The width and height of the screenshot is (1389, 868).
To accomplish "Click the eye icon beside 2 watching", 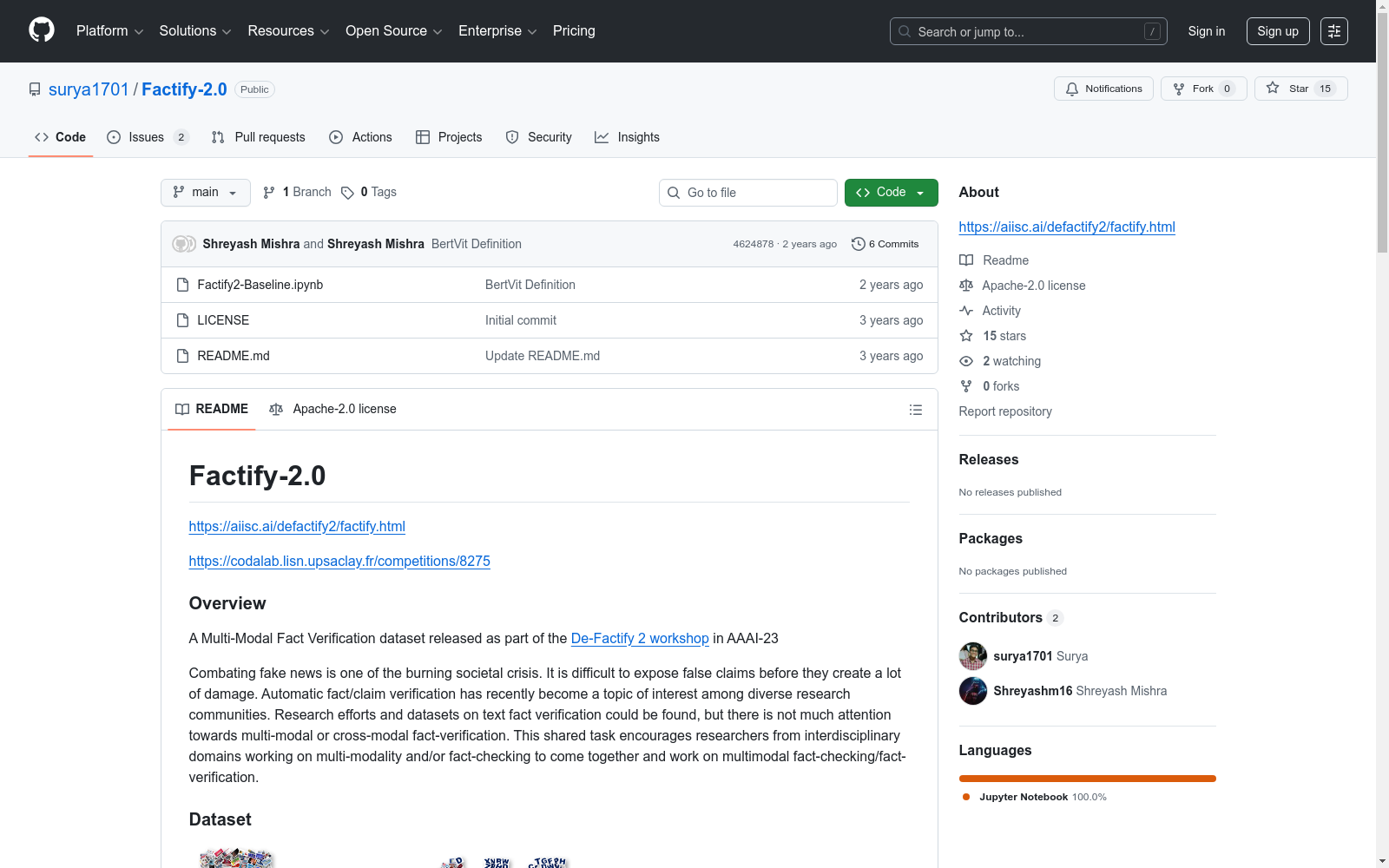I will point(966,361).
